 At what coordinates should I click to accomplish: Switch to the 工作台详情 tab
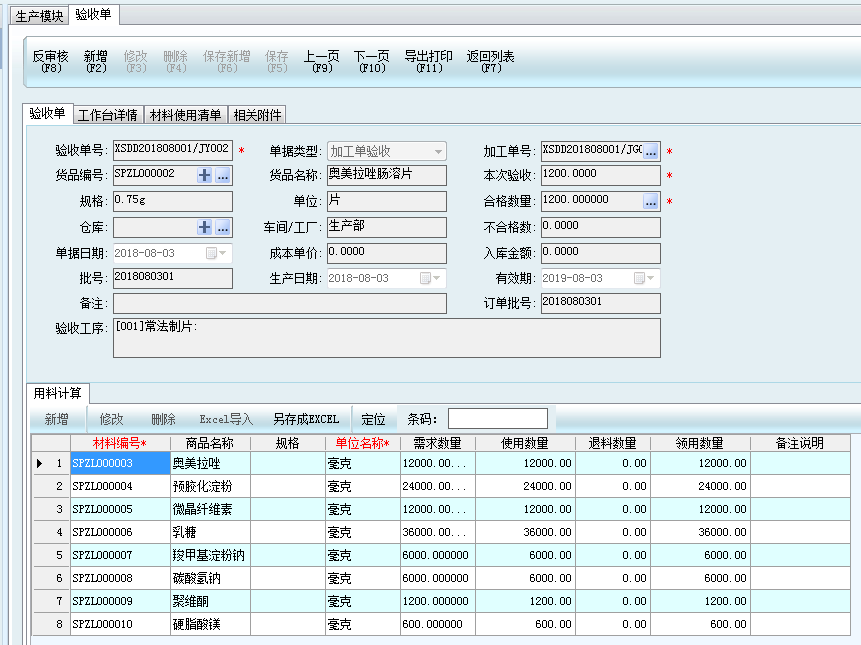(x=108, y=115)
